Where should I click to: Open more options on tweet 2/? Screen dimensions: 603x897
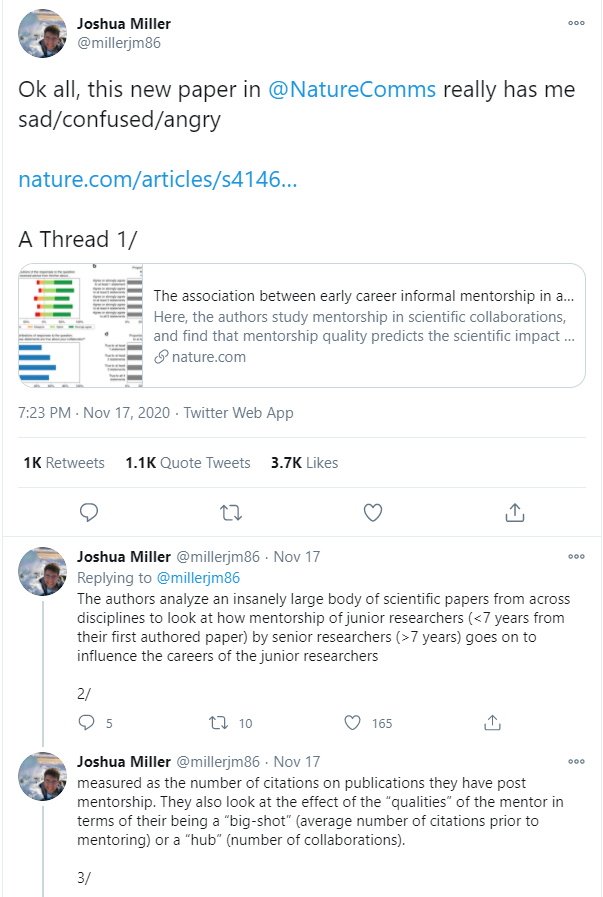576,556
